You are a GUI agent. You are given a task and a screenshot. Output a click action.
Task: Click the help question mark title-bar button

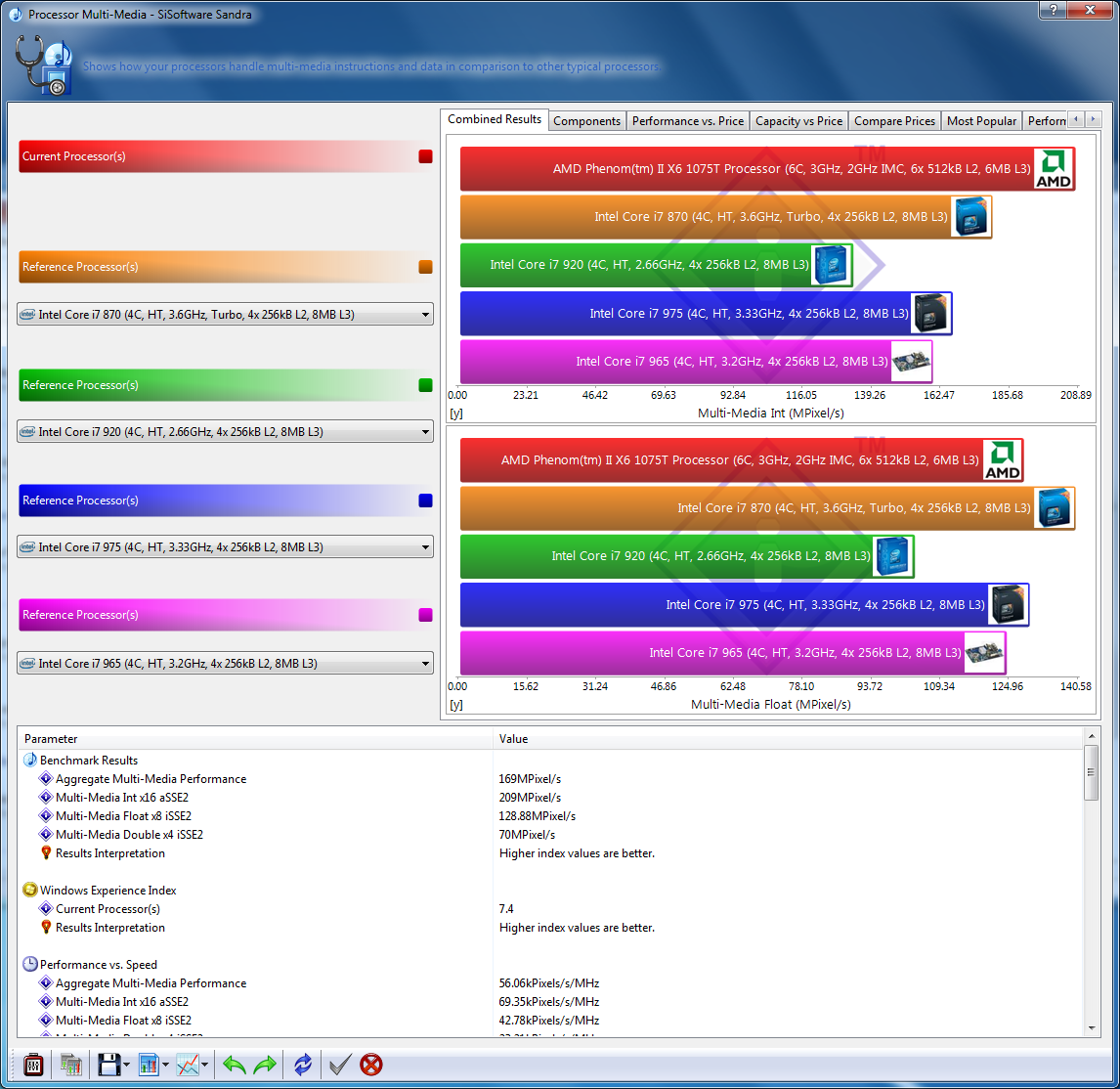point(1053,10)
